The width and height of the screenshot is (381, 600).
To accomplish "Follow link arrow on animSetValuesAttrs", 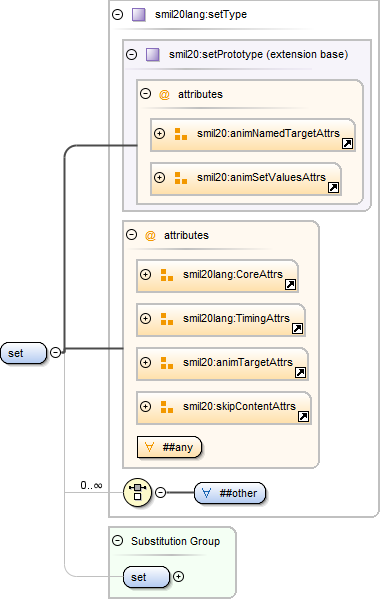I will pyautogui.click(x=334, y=188).
